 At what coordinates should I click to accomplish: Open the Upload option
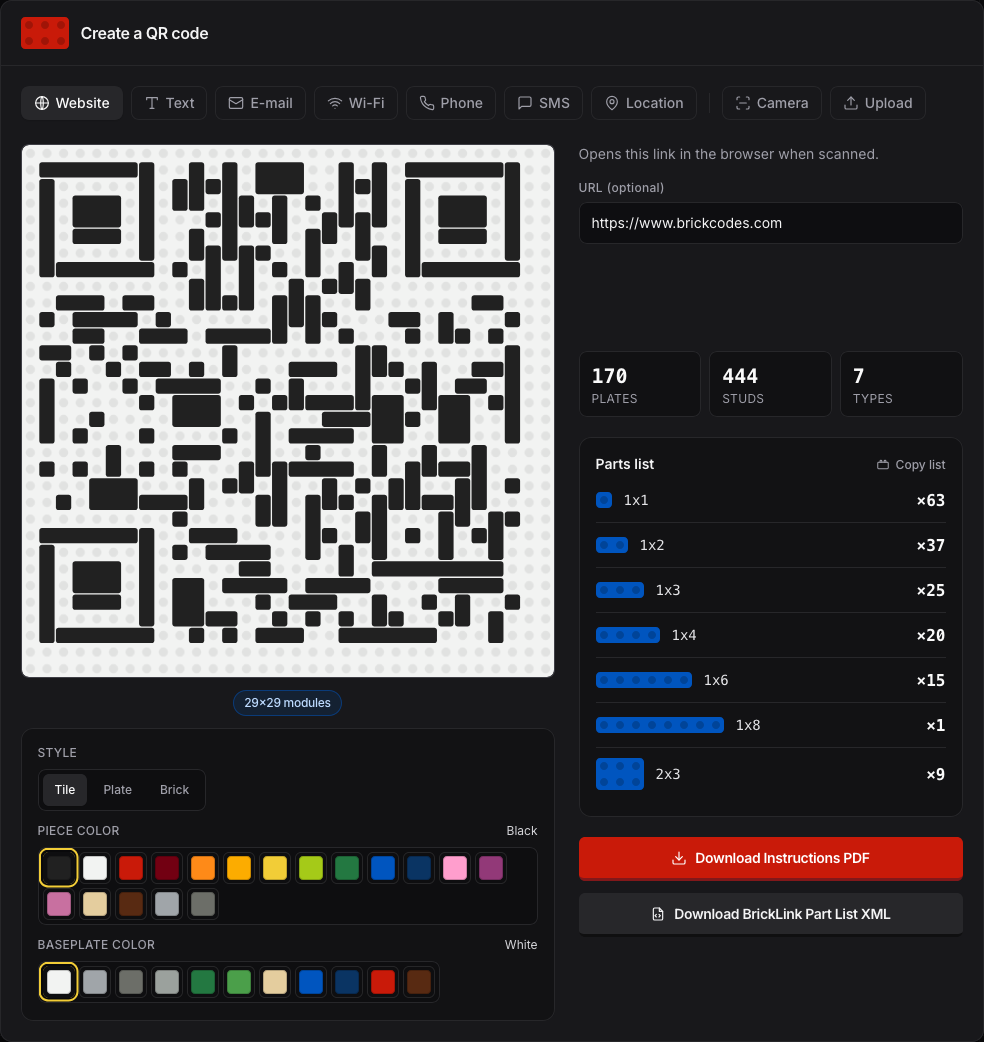click(878, 103)
